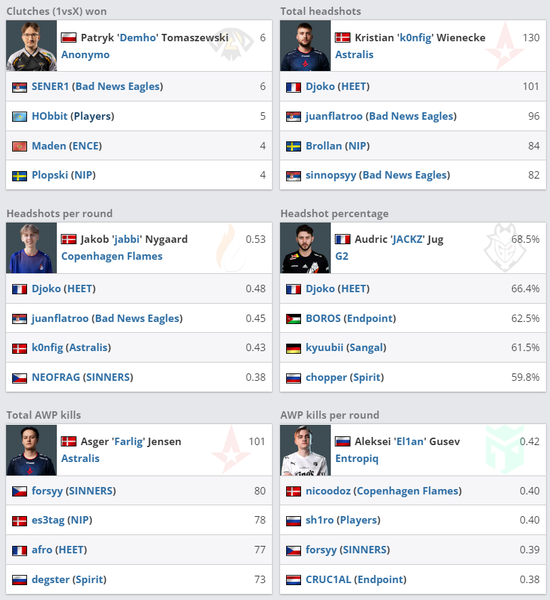This screenshot has height=600, width=550.
Task: Open JACKZ's player photo
Action: 305,248
